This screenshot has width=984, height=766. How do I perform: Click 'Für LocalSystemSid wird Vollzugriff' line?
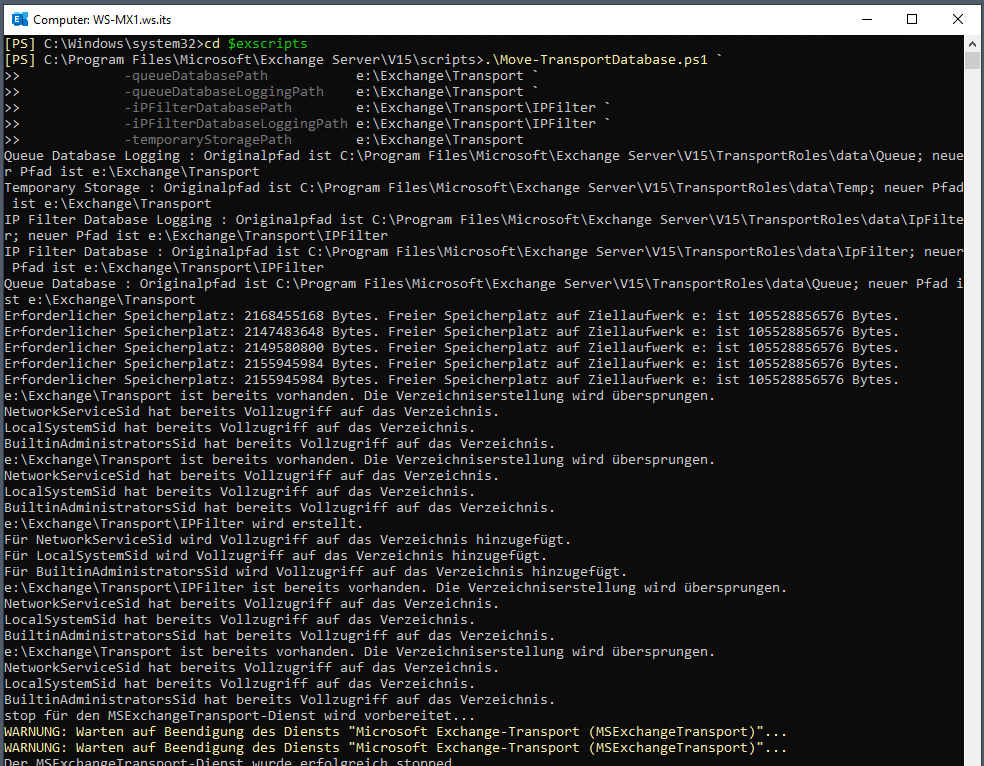pyautogui.click(x=275, y=556)
